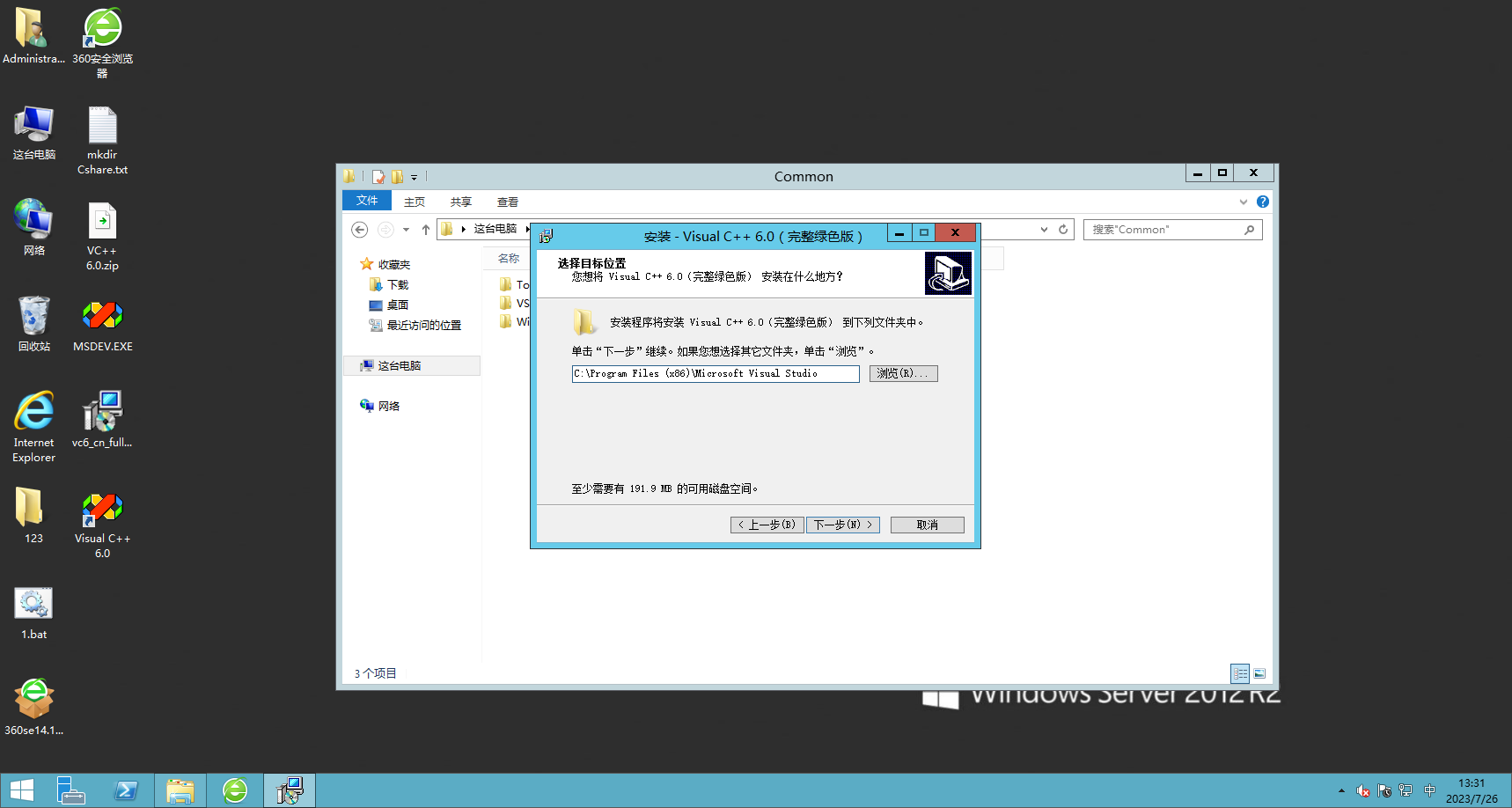Screen dimensions: 1512x808
Task: Click the Explorer back navigation arrow
Action: pyautogui.click(x=359, y=230)
